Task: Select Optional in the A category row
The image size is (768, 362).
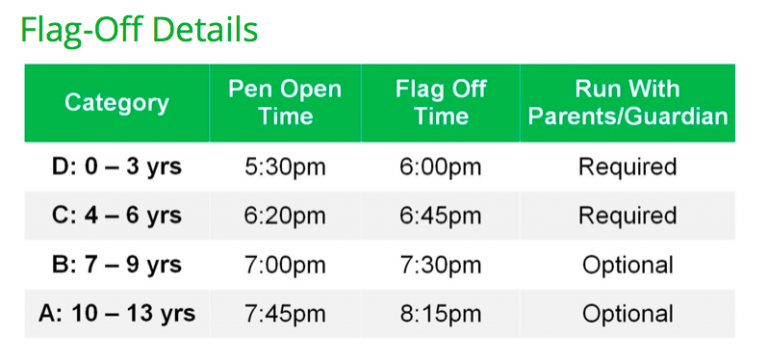Action: [x=627, y=314]
